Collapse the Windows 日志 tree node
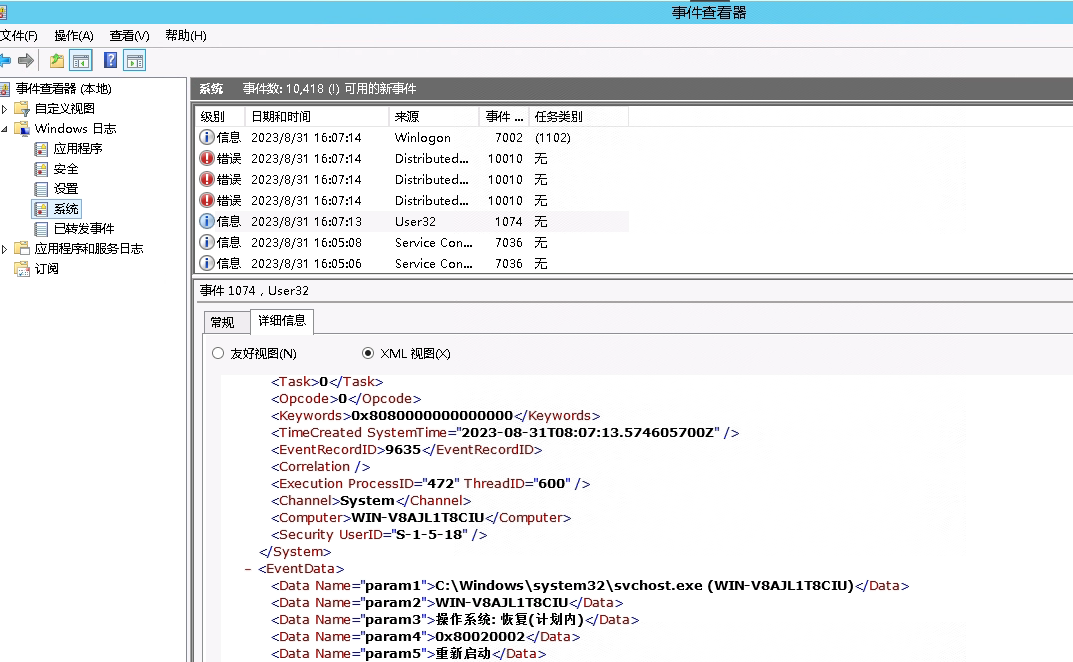 click(5, 129)
